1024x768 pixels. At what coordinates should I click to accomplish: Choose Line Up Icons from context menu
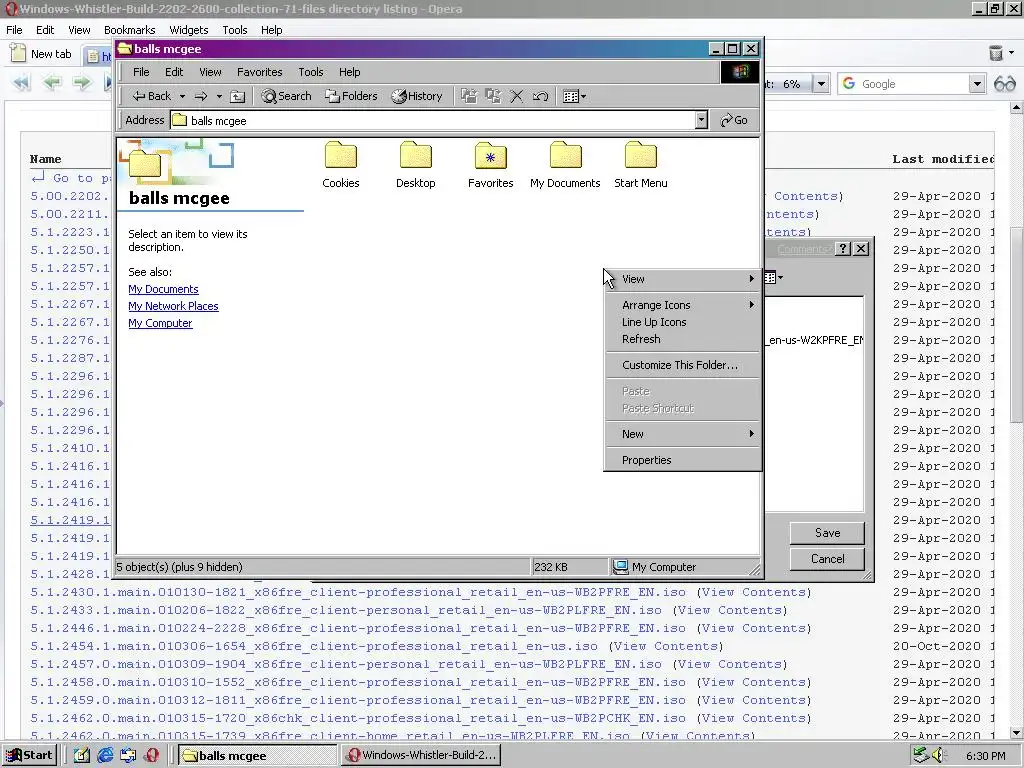tap(682, 322)
